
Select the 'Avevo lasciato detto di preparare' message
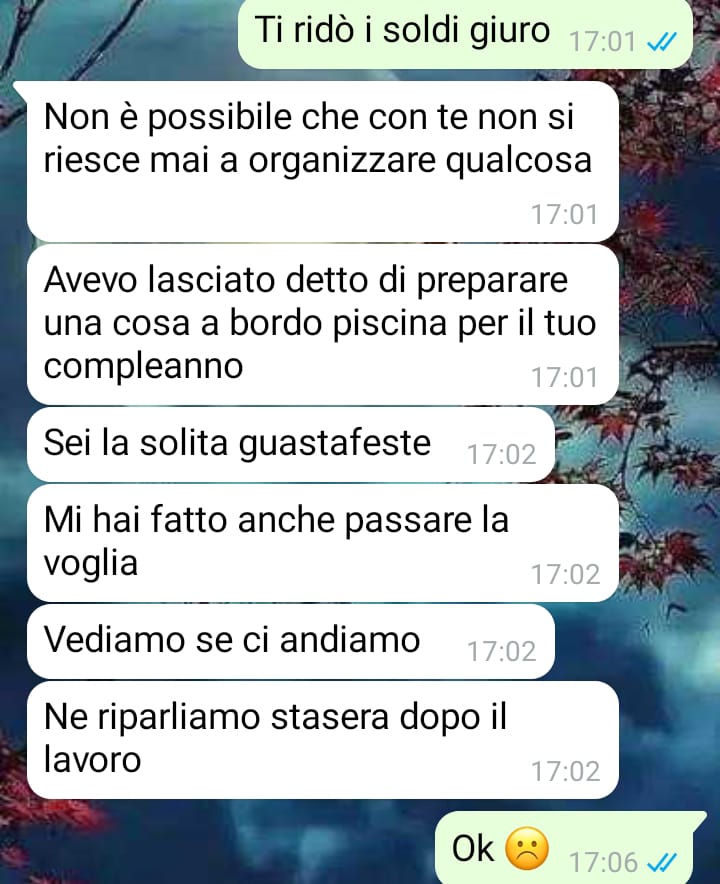pos(323,324)
